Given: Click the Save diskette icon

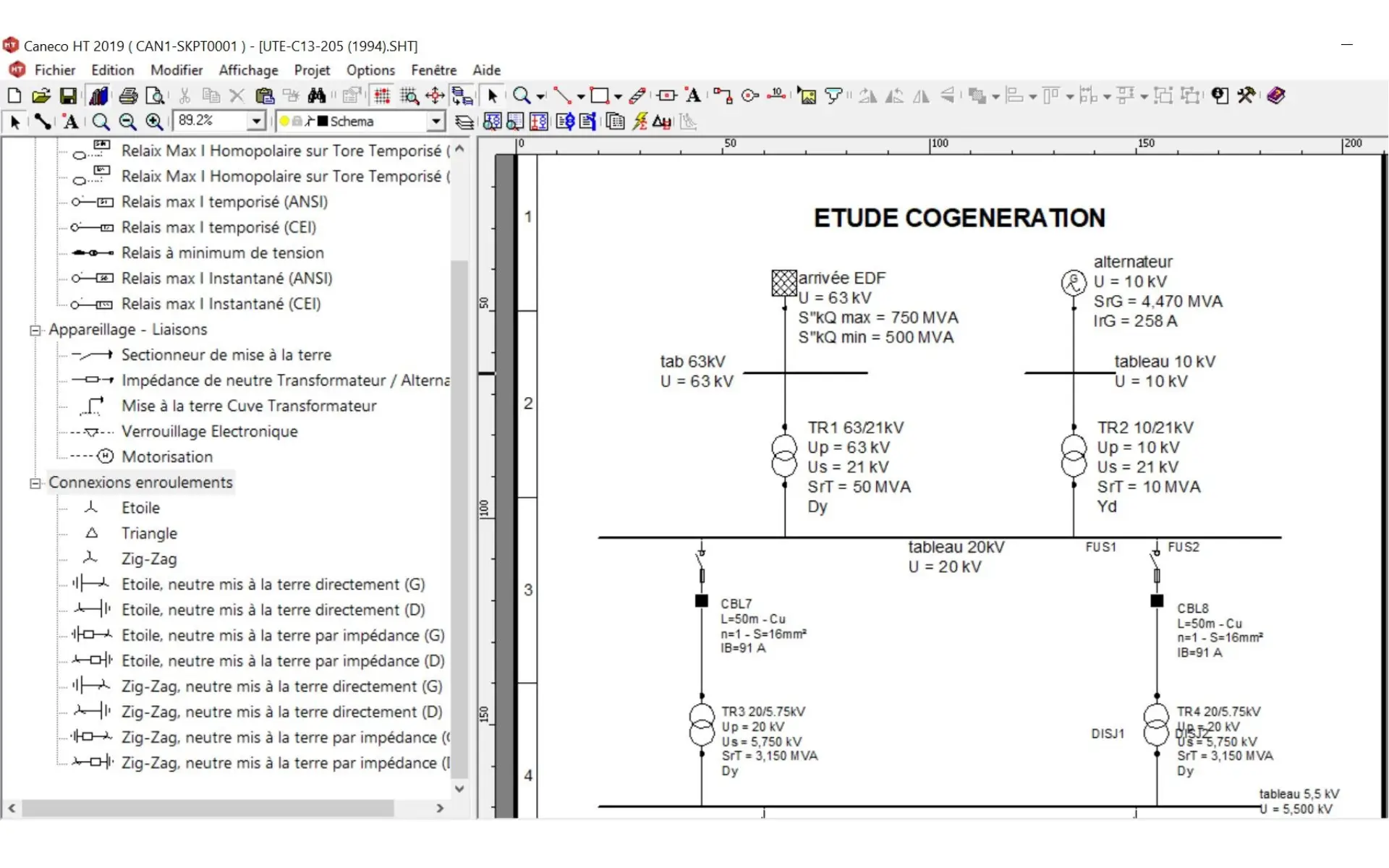Looking at the screenshot, I should click(68, 96).
